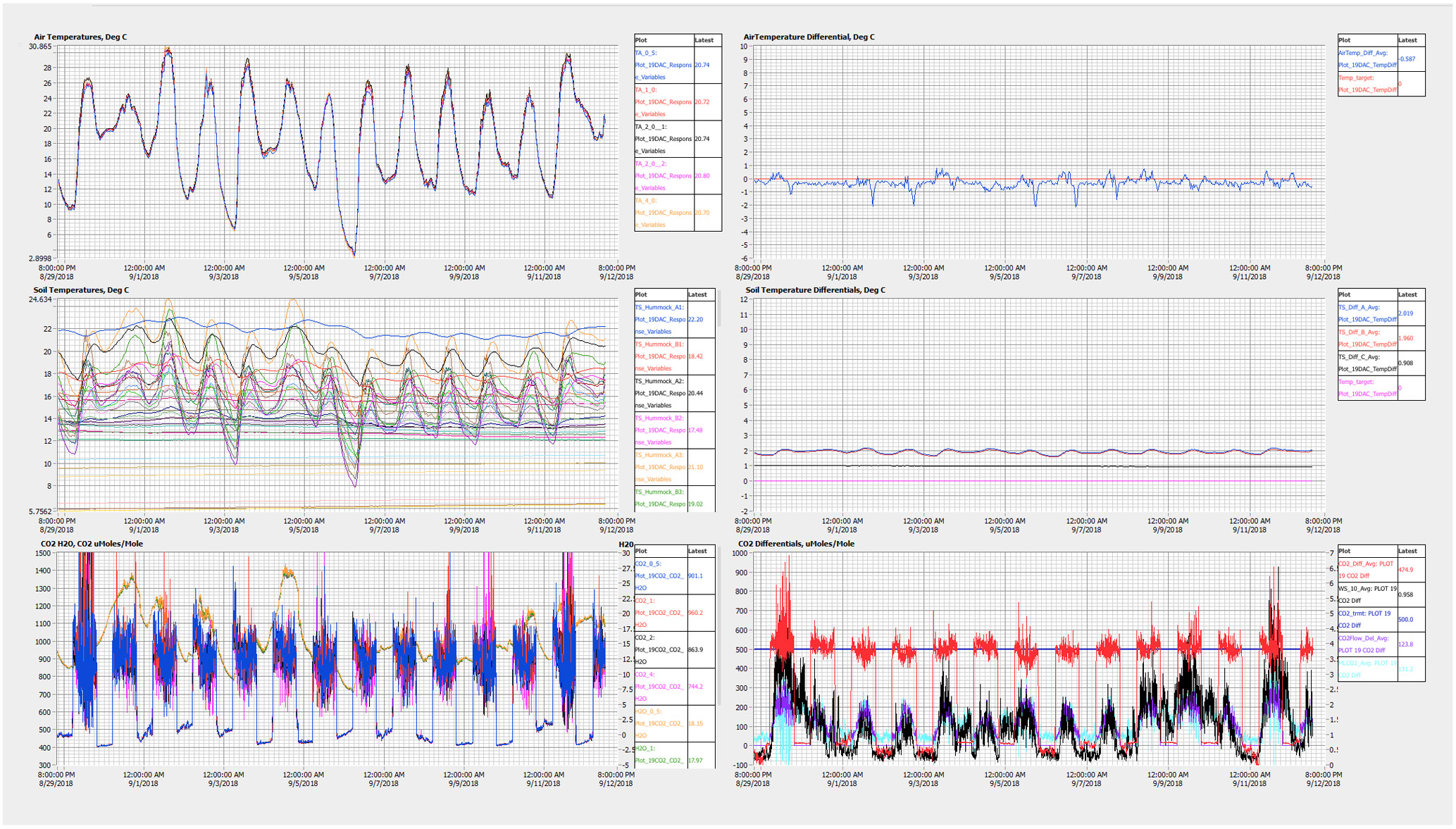Image resolution: width=1456 pixels, height=829 pixels.
Task: Select TS_Hummock_A1 legend entry
Action: click(x=660, y=320)
